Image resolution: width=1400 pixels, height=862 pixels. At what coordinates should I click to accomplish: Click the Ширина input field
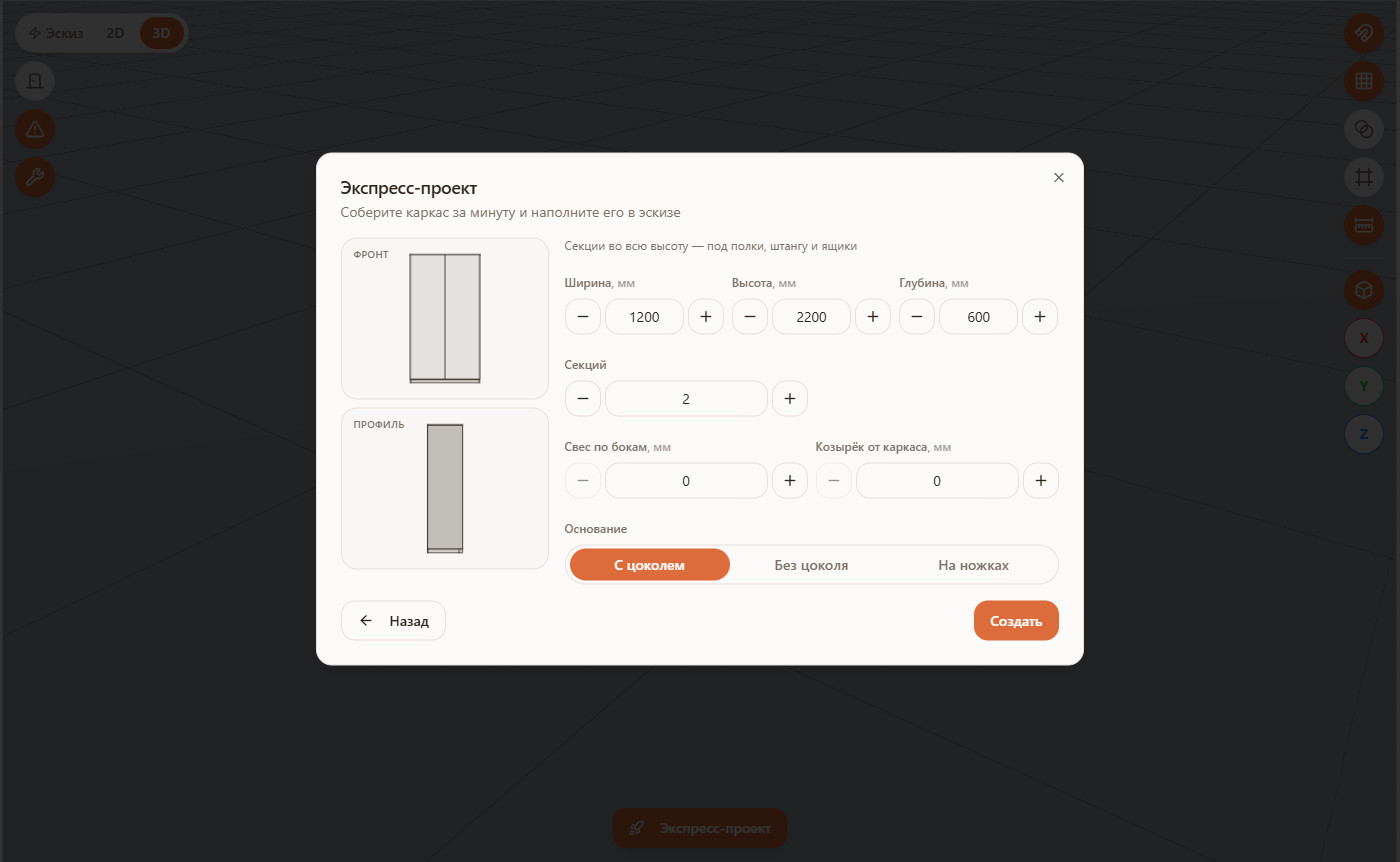coord(644,317)
